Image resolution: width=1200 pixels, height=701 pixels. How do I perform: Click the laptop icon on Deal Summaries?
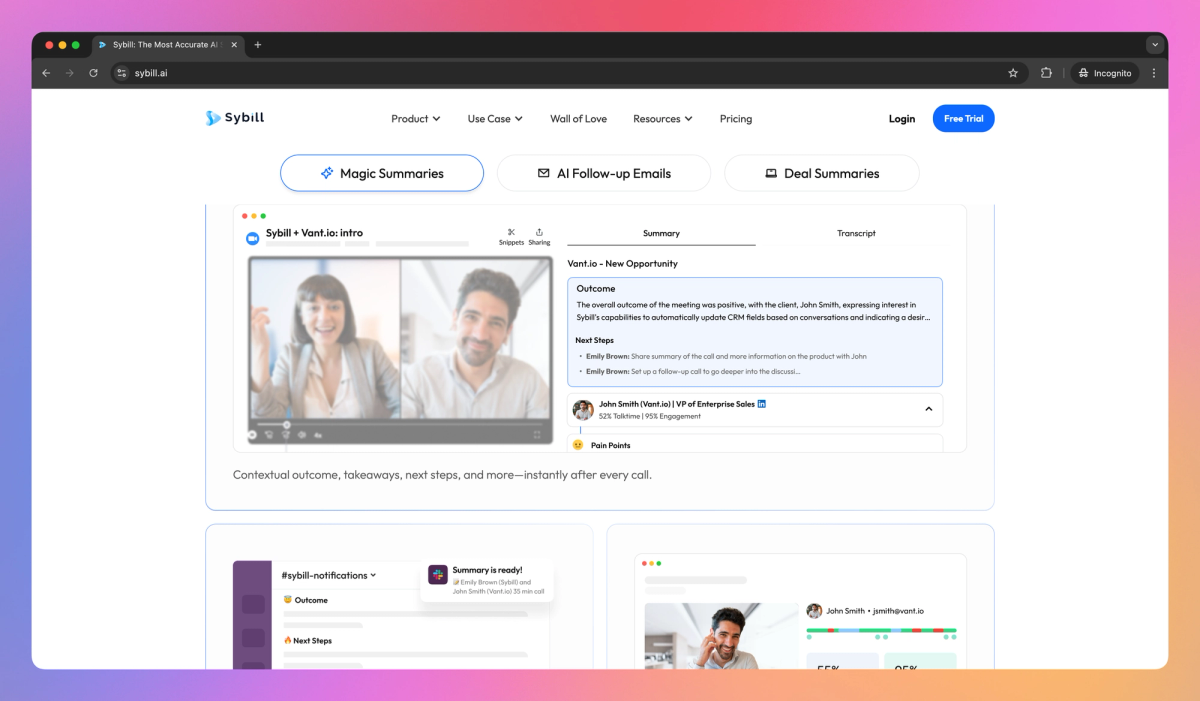pos(771,173)
